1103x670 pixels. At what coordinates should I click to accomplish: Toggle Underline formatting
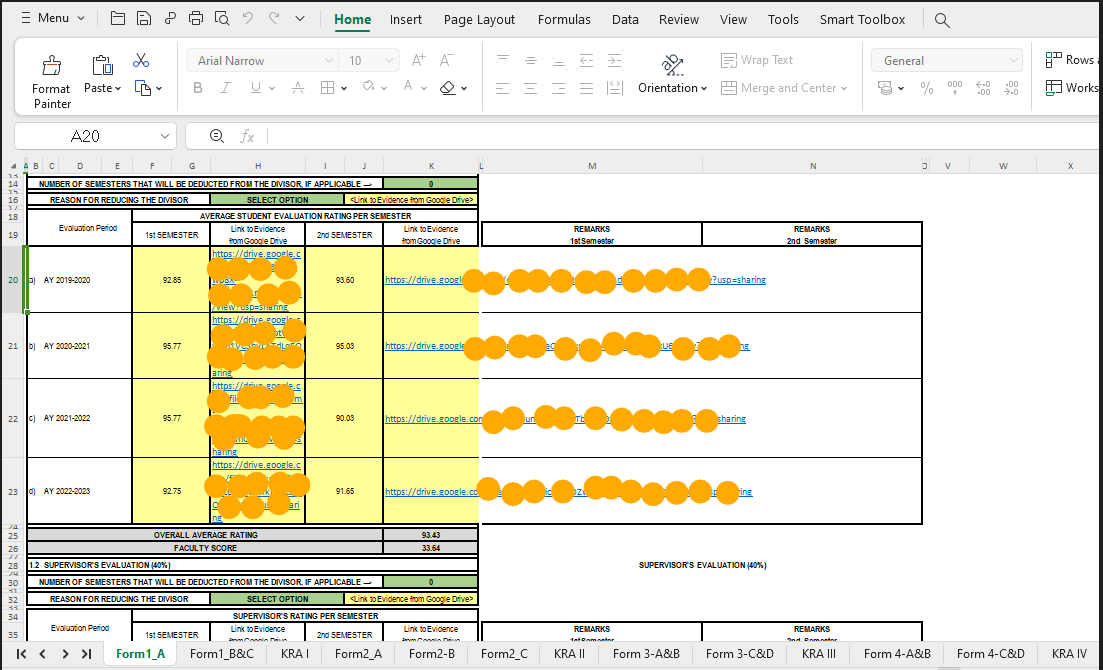click(255, 88)
